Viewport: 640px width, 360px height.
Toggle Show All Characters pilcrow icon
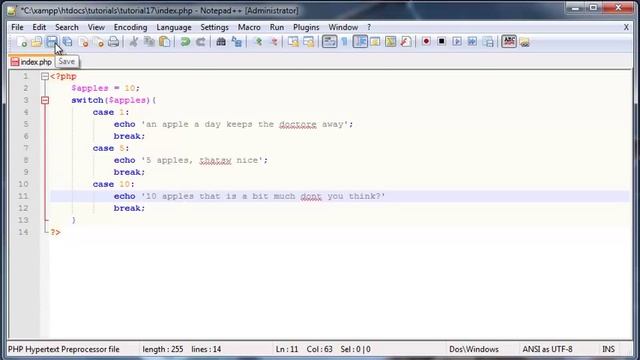(344, 42)
